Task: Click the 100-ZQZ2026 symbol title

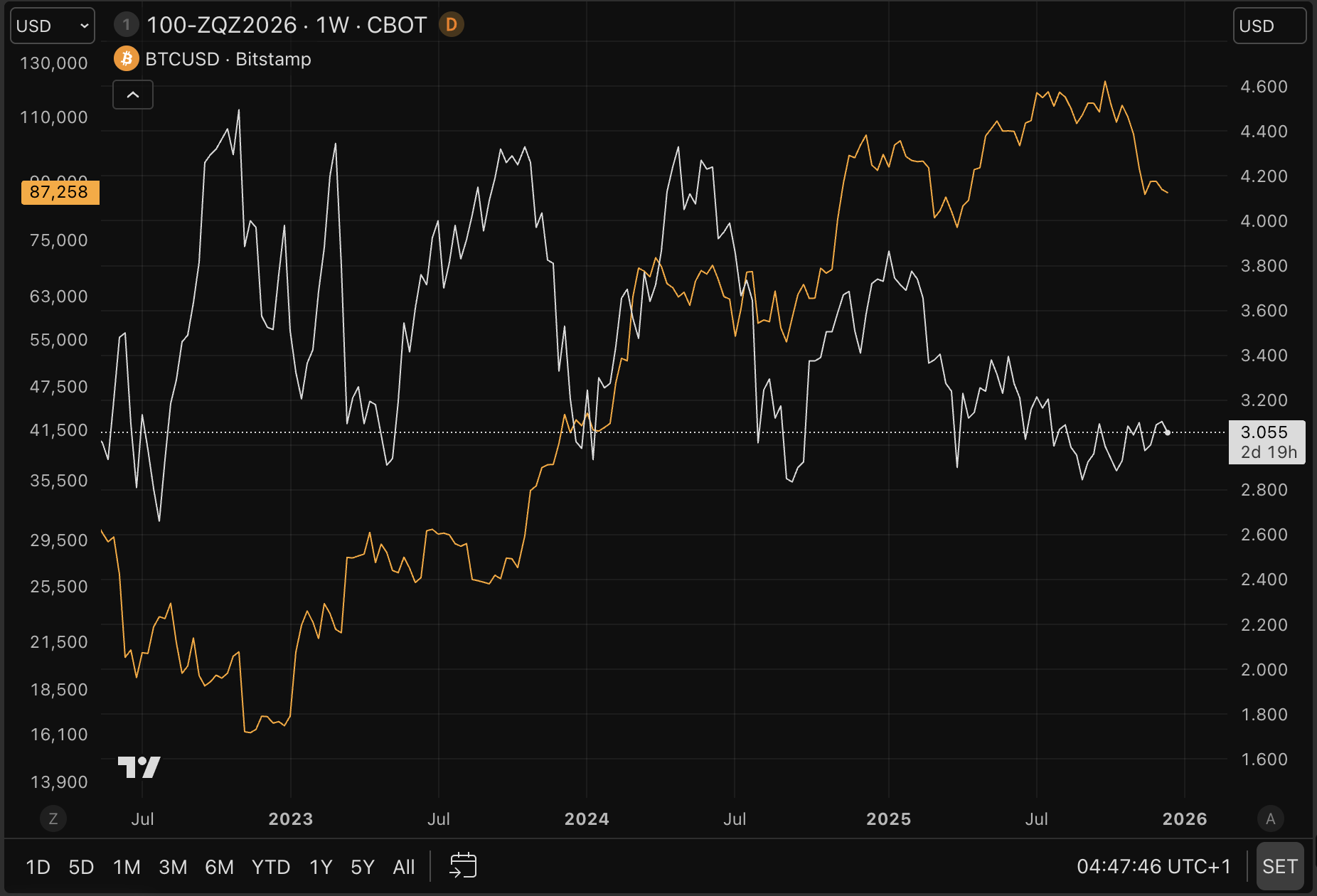Action: [x=221, y=25]
